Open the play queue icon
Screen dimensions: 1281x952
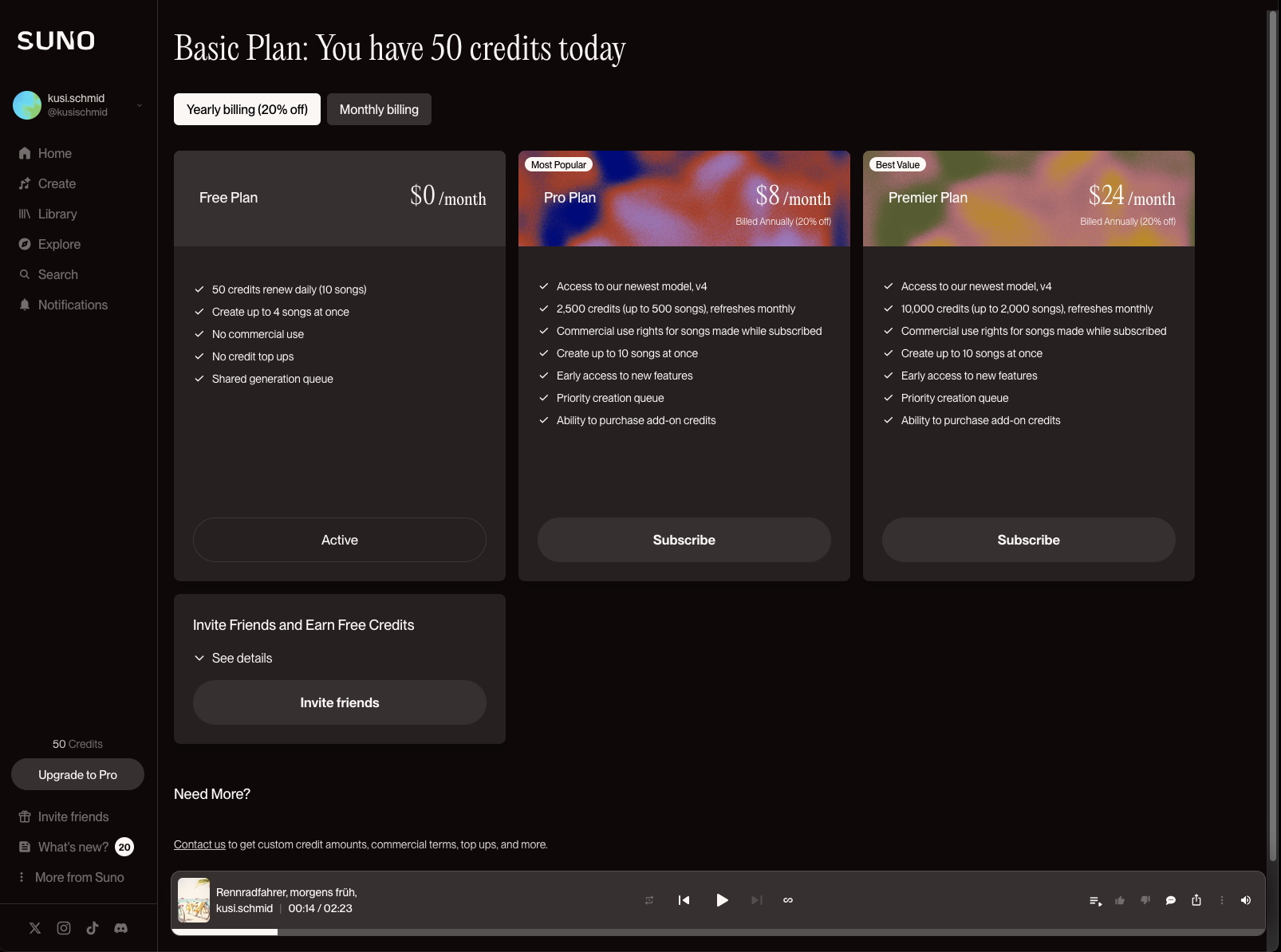click(x=1096, y=900)
